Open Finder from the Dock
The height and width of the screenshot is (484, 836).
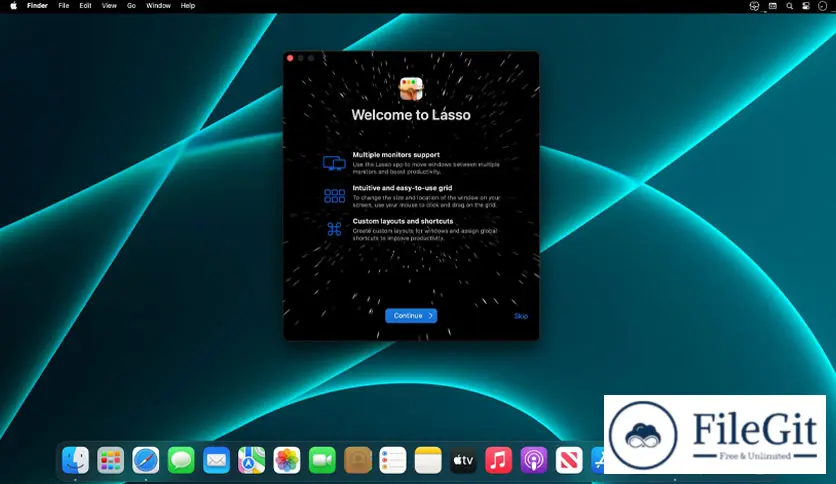(76, 460)
